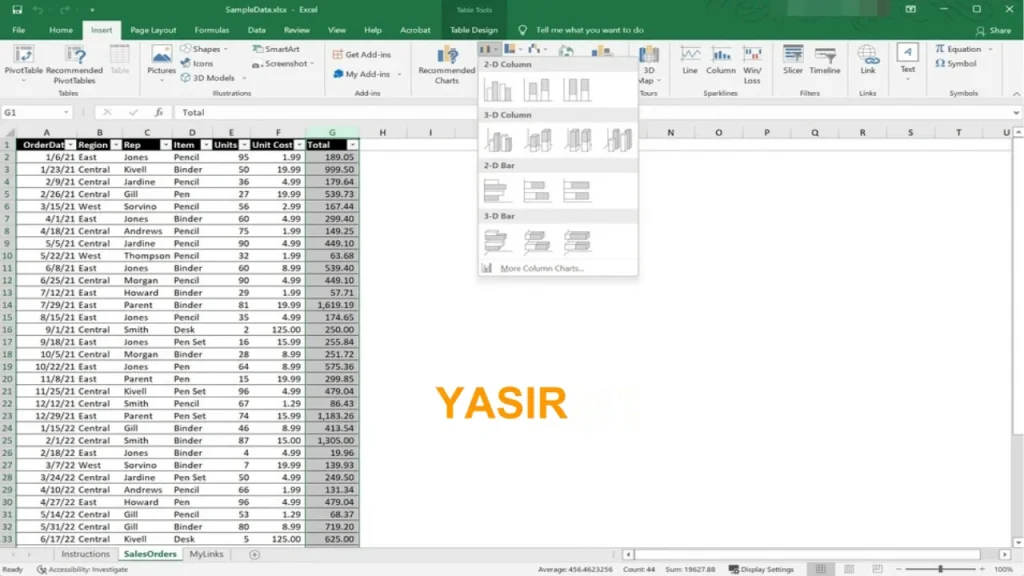Add a new sheet
Image resolution: width=1024 pixels, height=576 pixels.
[255, 554]
